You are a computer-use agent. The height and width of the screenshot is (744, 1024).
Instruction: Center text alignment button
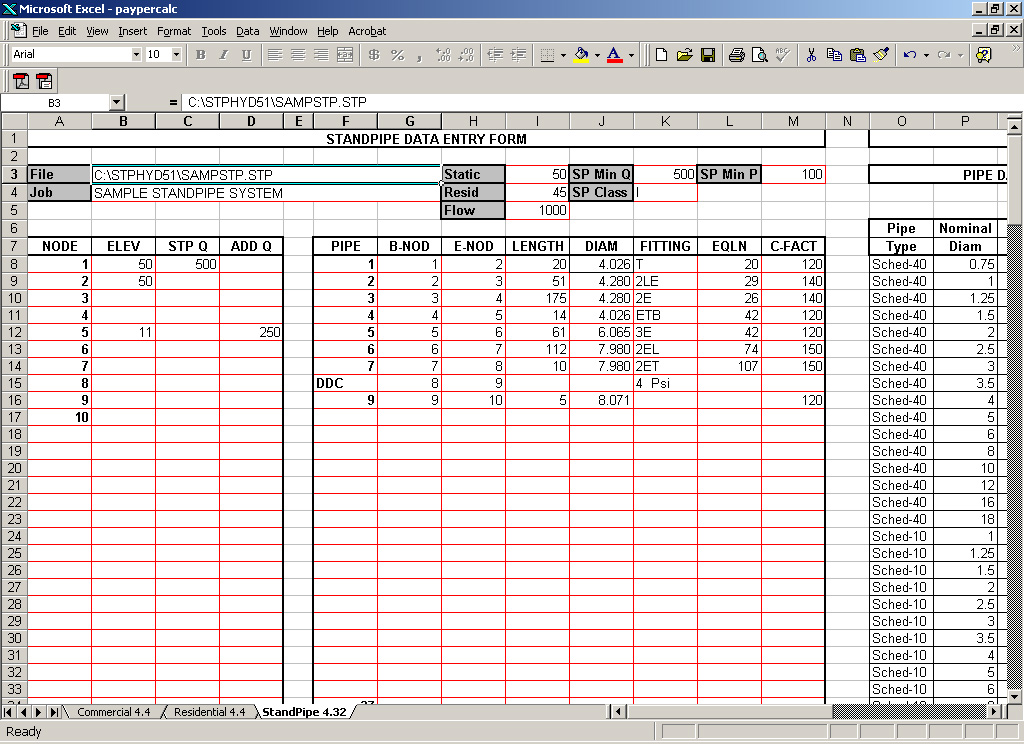click(x=298, y=55)
